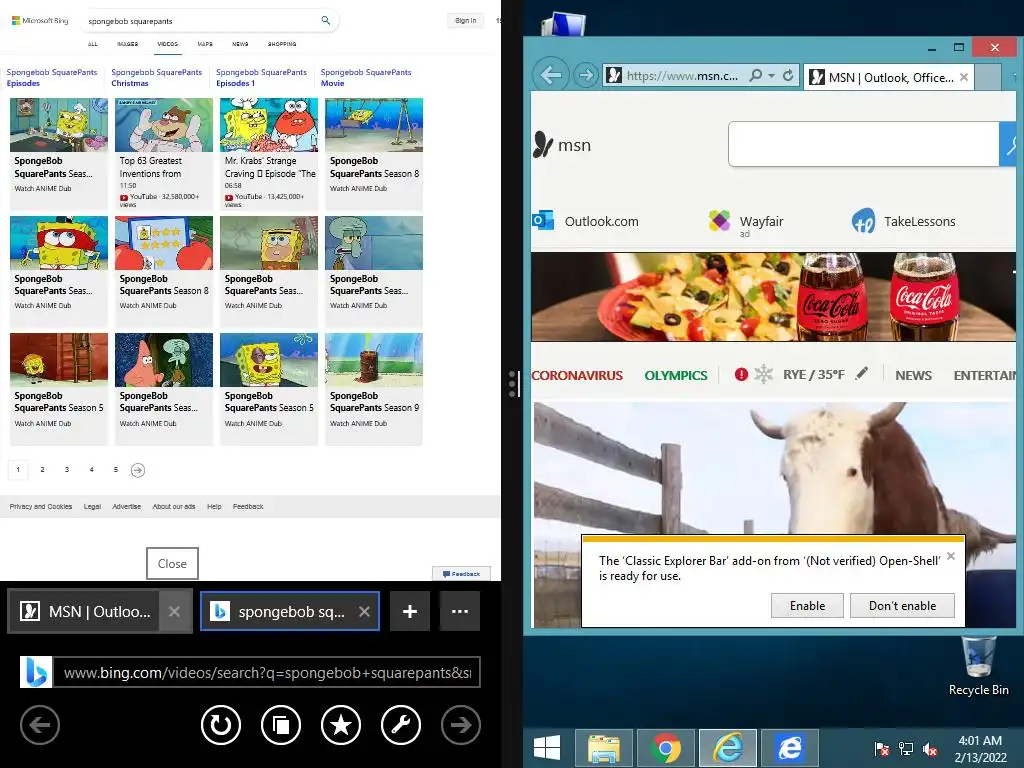Click the edit location pencil icon
Image resolution: width=1024 pixels, height=768 pixels.
tap(862, 374)
